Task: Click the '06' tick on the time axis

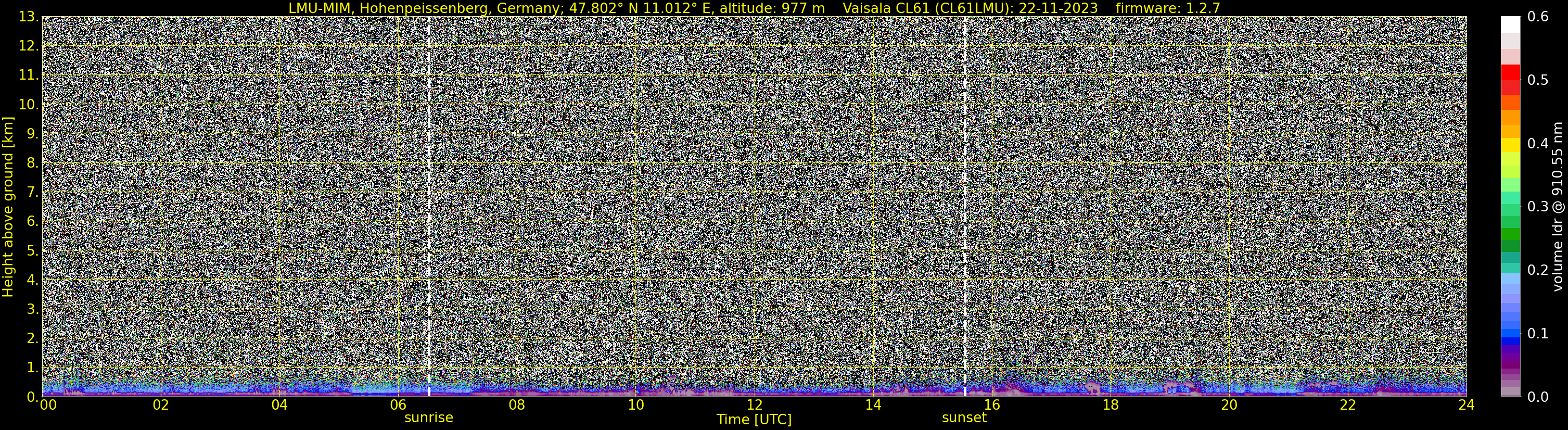Action: (x=398, y=405)
